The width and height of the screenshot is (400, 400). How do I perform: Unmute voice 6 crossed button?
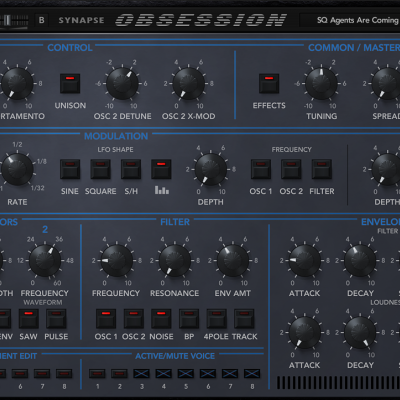click(x=208, y=373)
